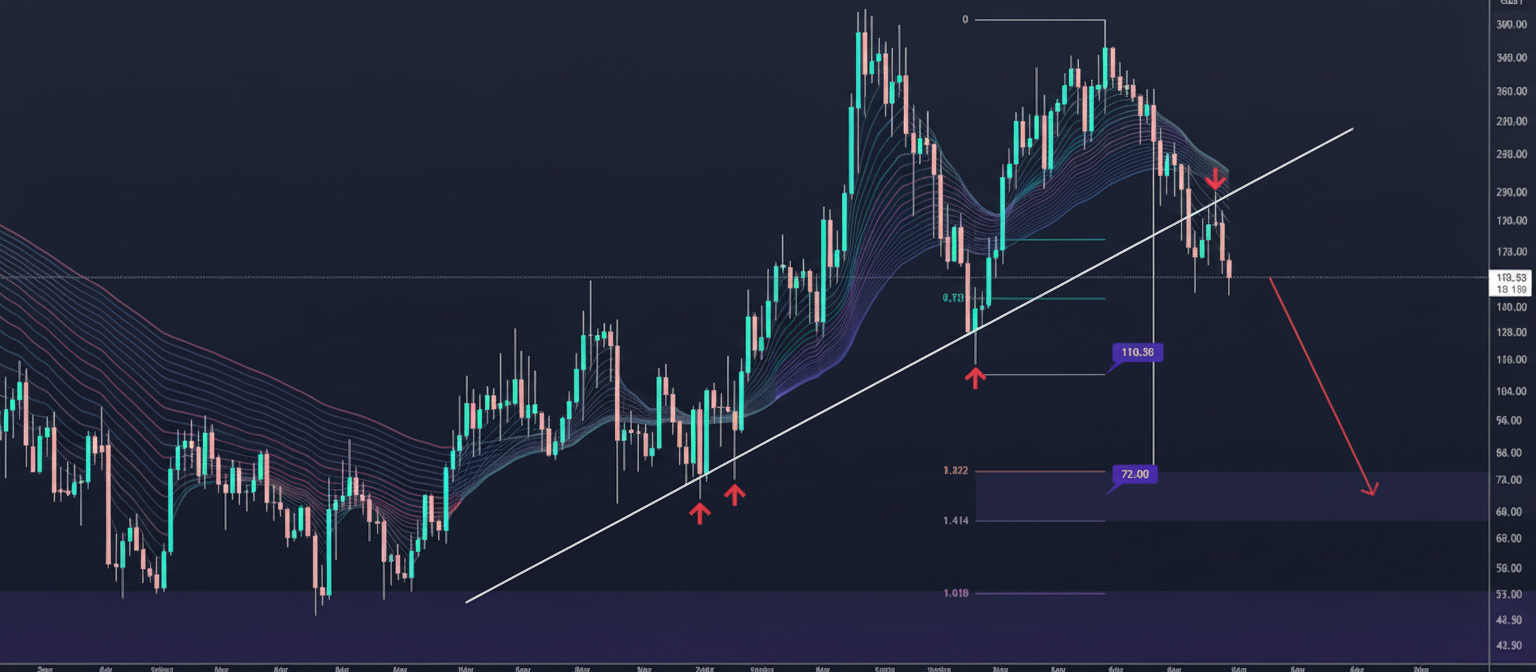Click the second red up arrow near trendline

coord(735,494)
